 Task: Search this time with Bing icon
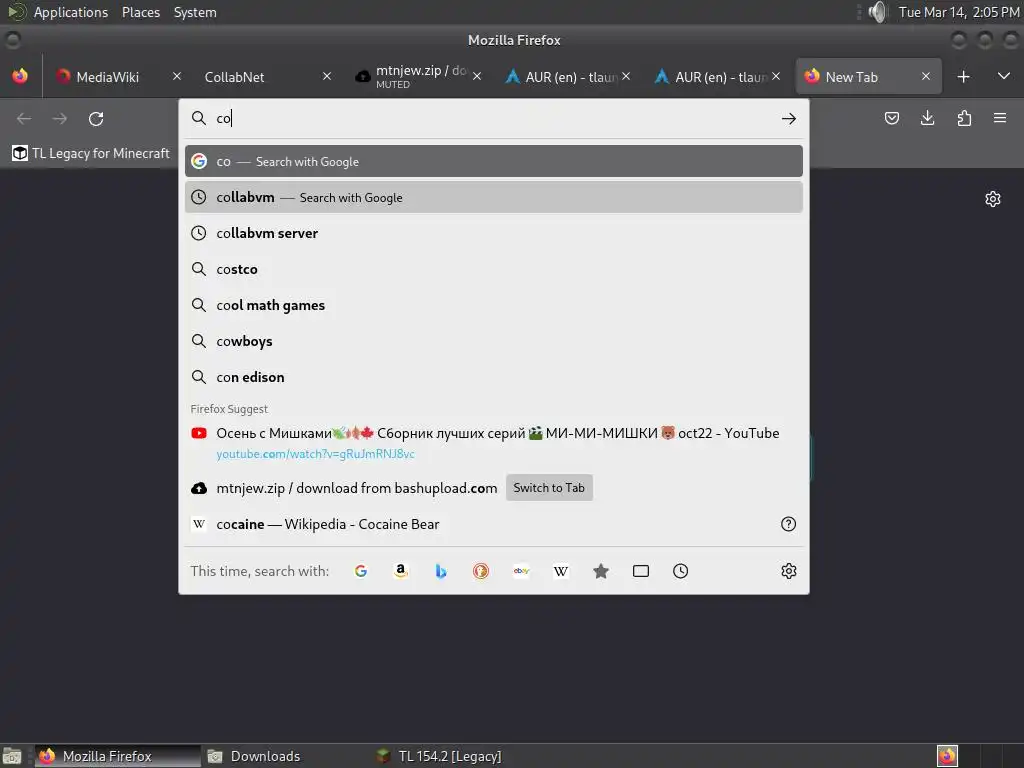(441, 571)
